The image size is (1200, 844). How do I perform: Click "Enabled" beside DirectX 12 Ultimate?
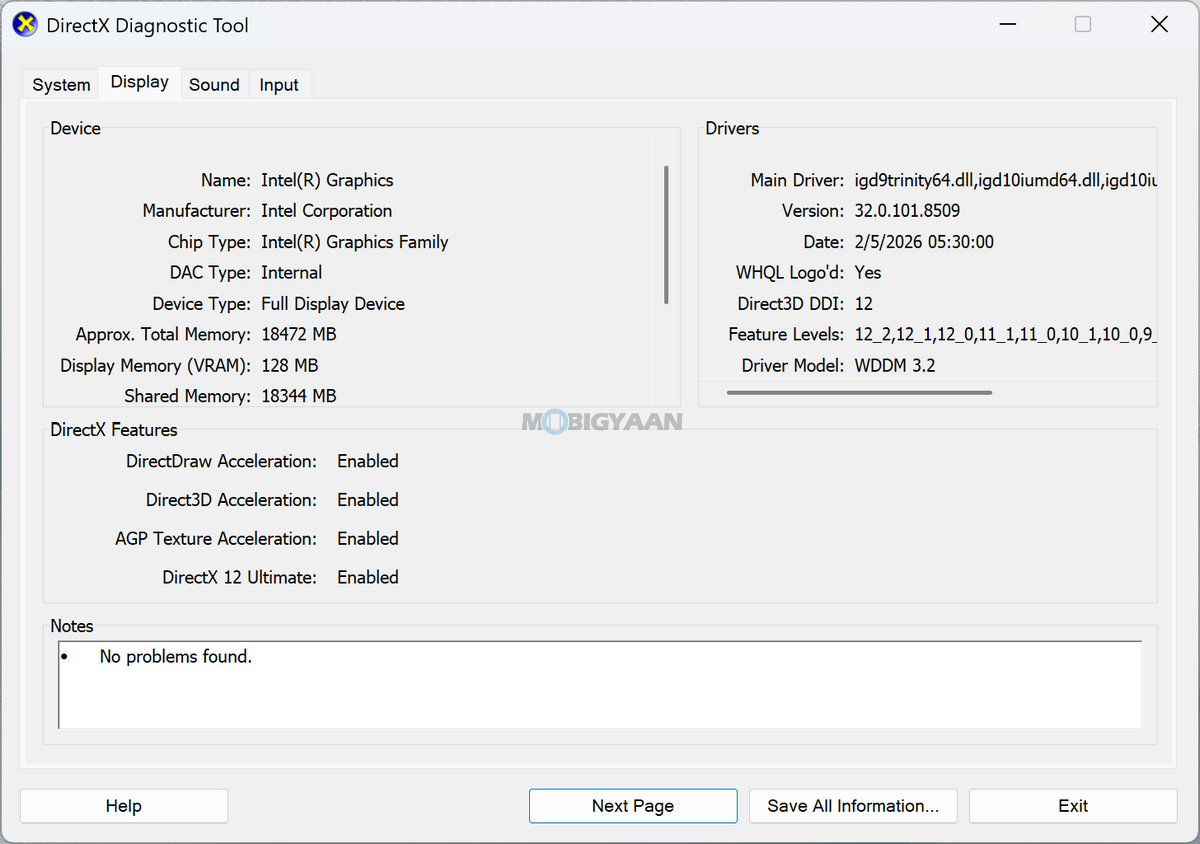pos(368,578)
